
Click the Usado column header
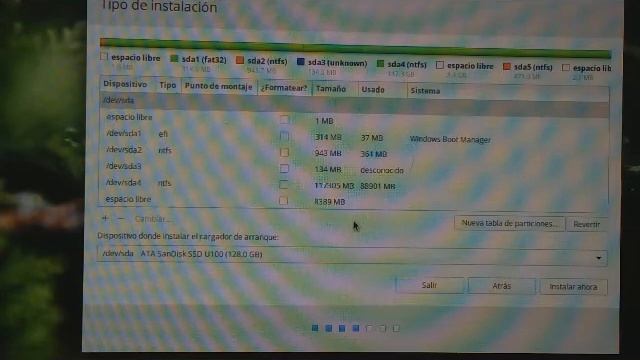pos(373,89)
